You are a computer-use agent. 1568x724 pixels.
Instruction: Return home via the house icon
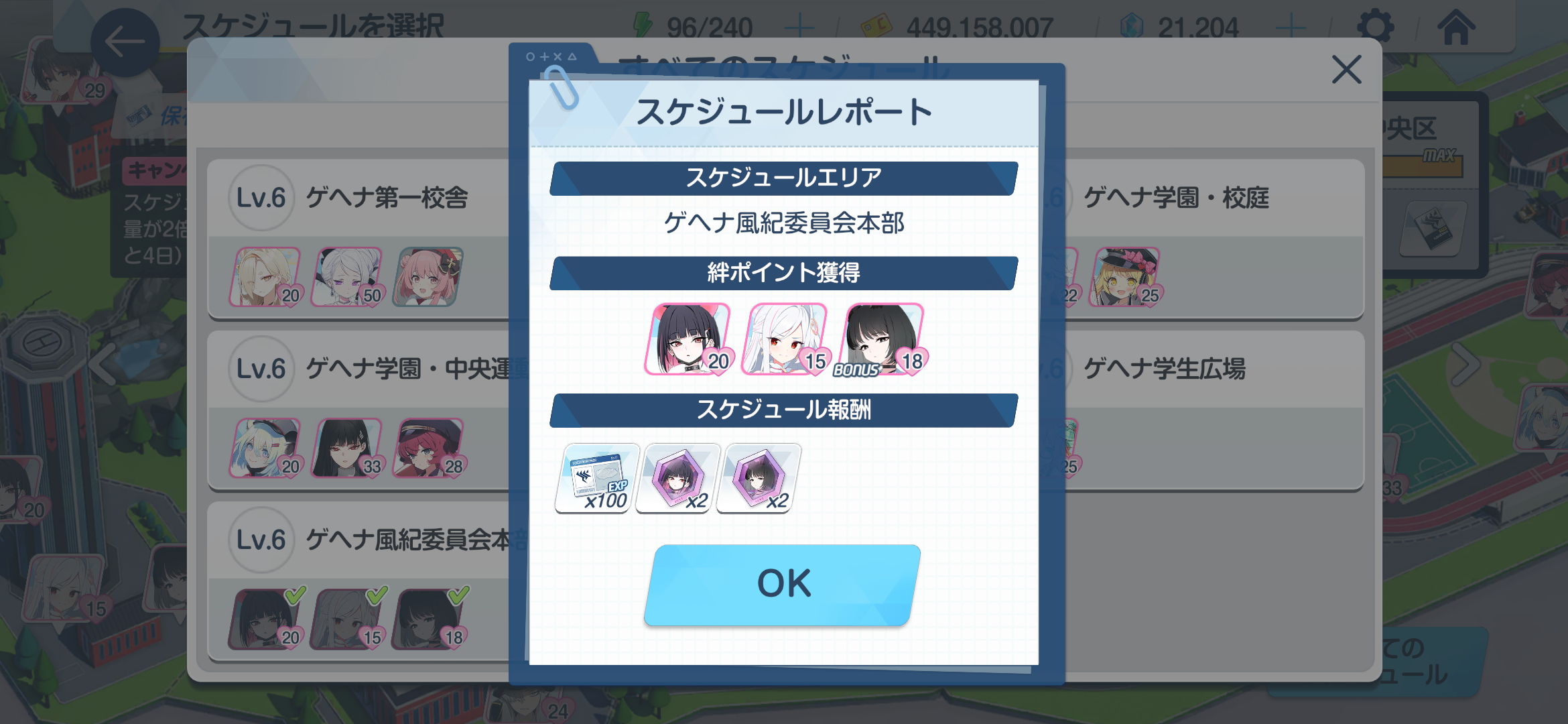point(1456,27)
